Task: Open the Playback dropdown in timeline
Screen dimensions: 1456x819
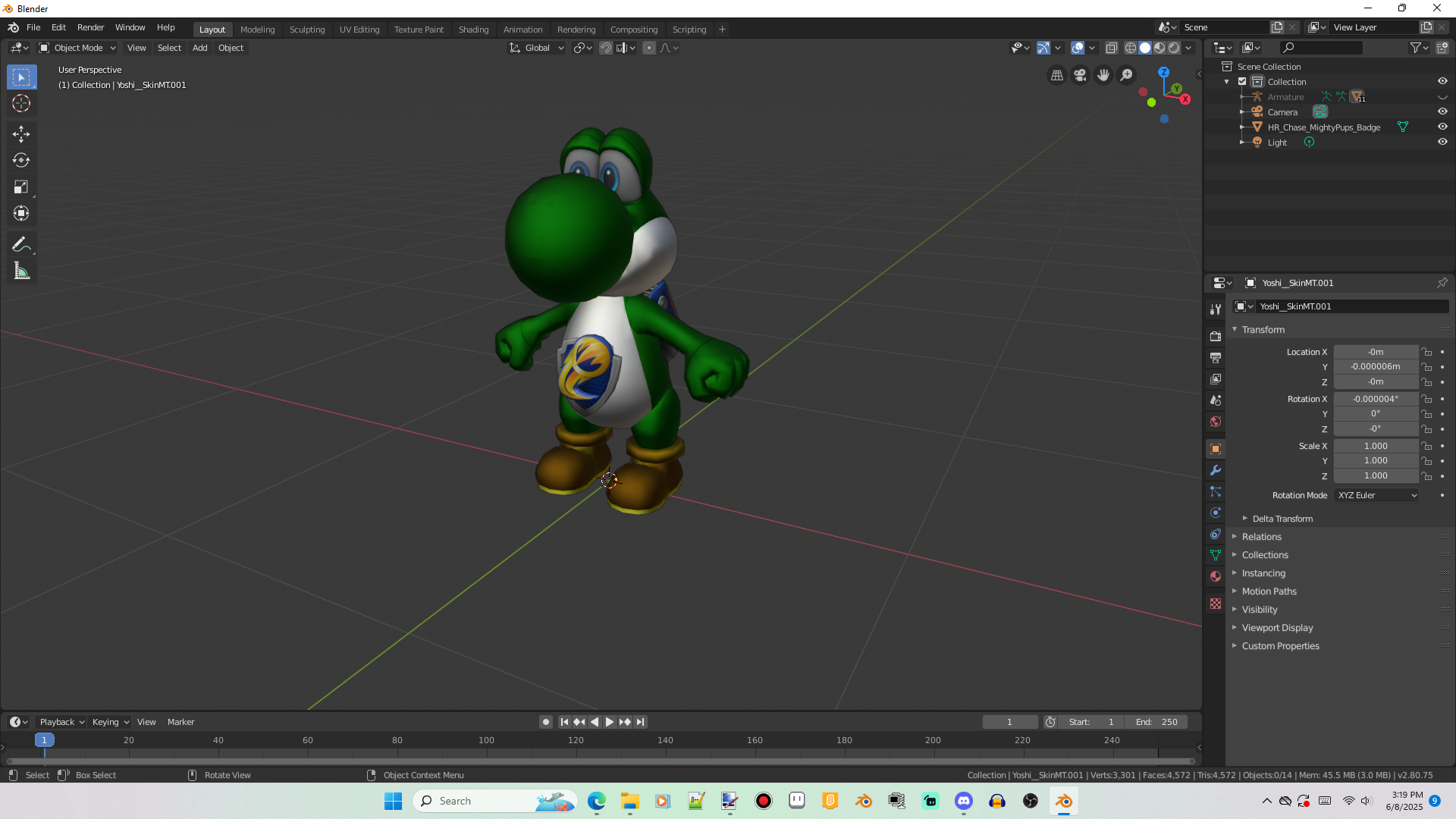Action: click(x=62, y=722)
